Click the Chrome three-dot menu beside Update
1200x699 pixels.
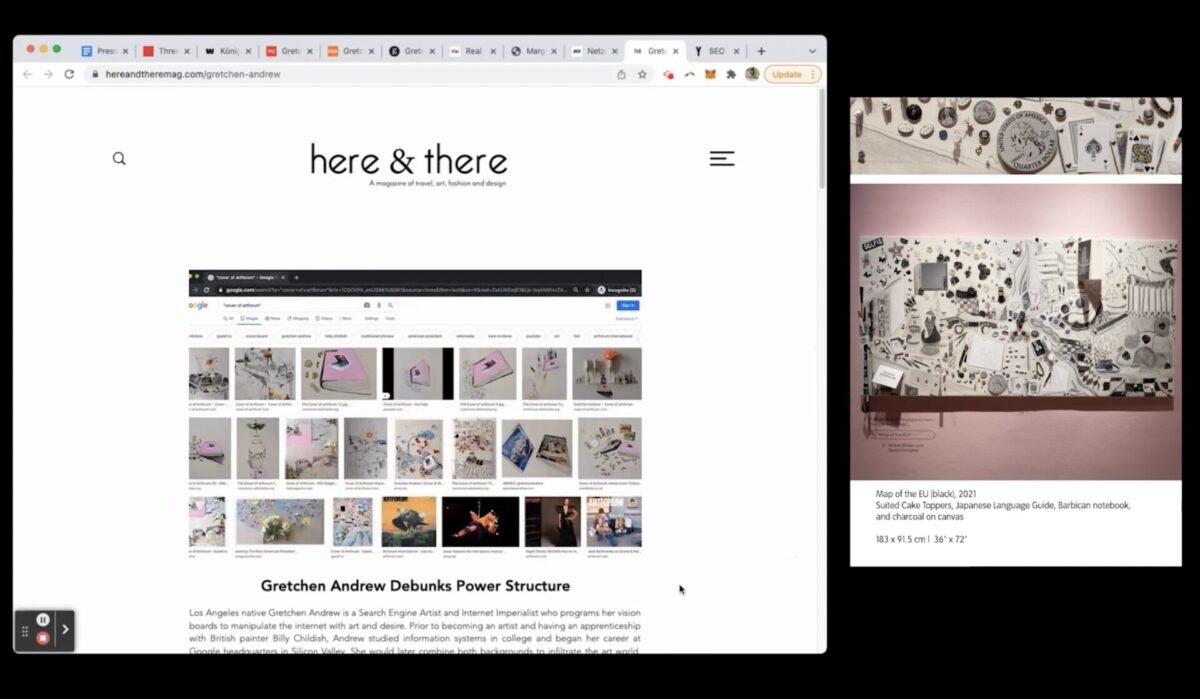(x=813, y=74)
